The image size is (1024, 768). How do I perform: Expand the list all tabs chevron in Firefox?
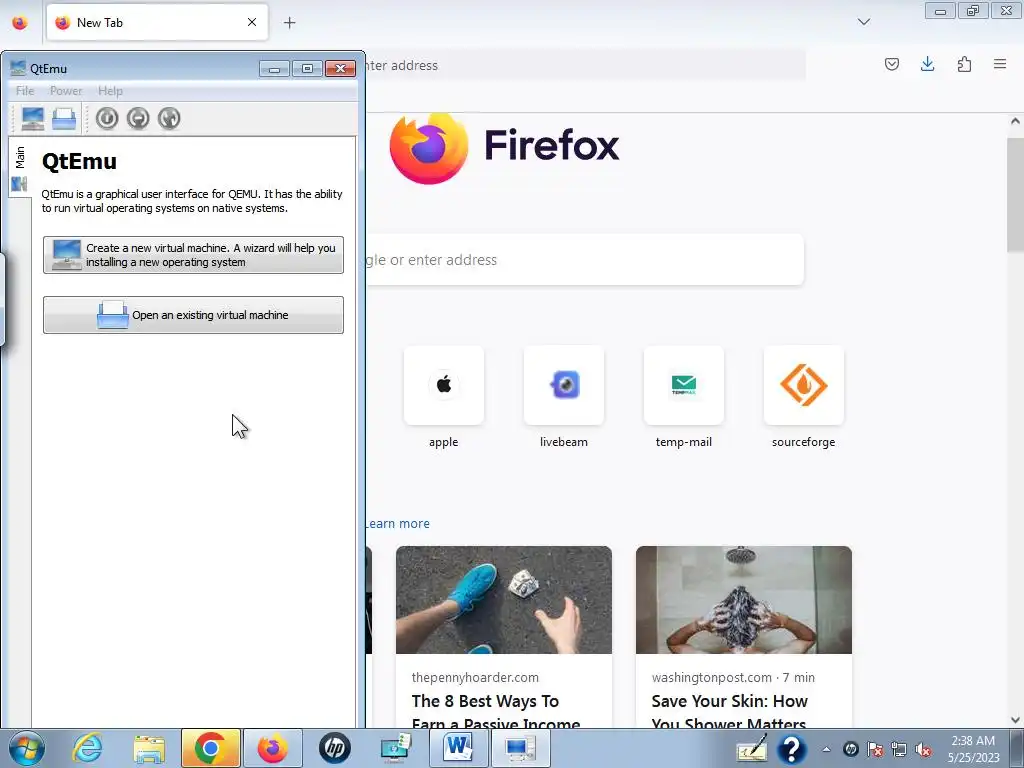pyautogui.click(x=863, y=22)
